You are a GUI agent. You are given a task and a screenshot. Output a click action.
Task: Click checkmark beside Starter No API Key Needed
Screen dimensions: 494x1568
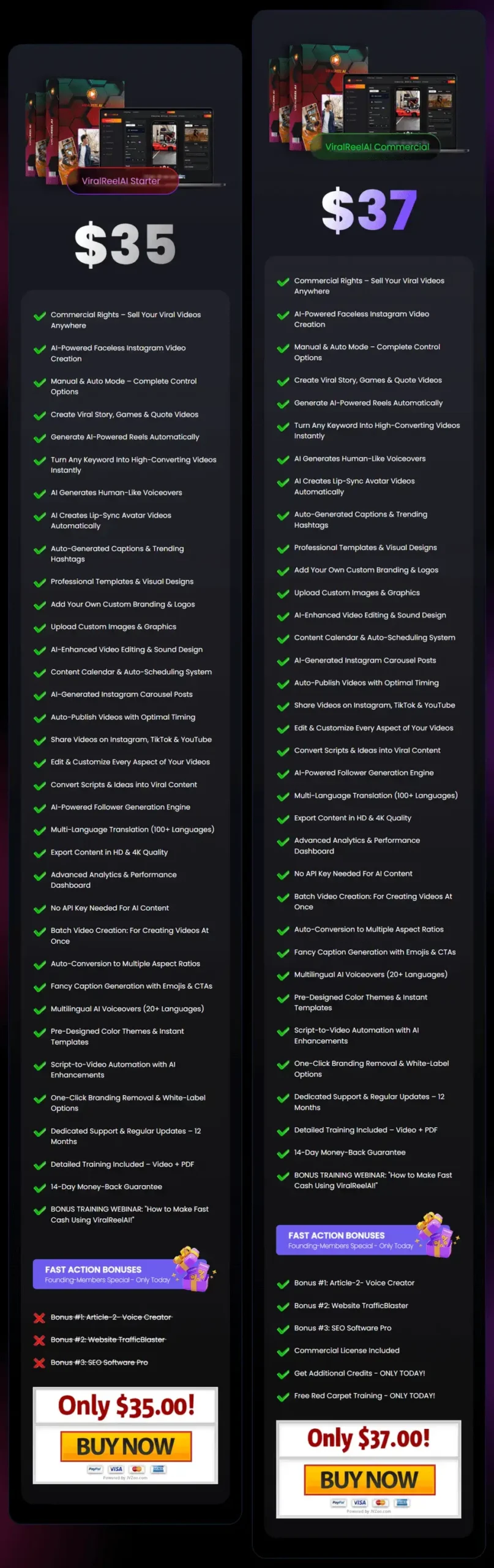[40, 909]
